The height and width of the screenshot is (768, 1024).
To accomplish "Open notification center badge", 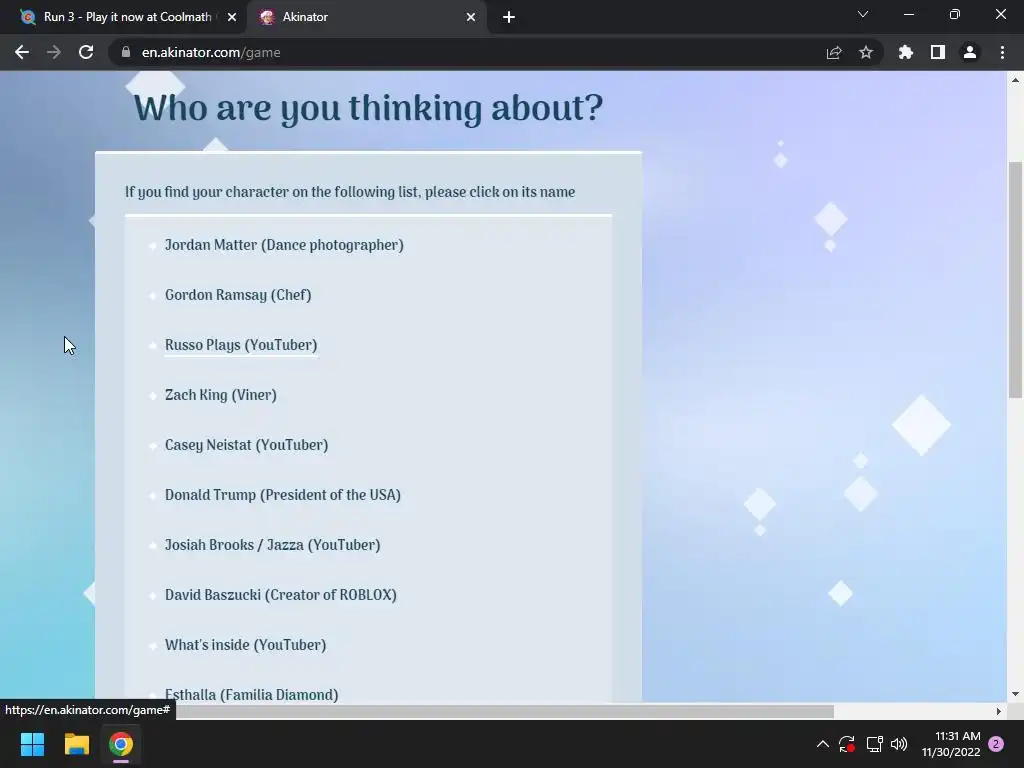I will pos(996,744).
